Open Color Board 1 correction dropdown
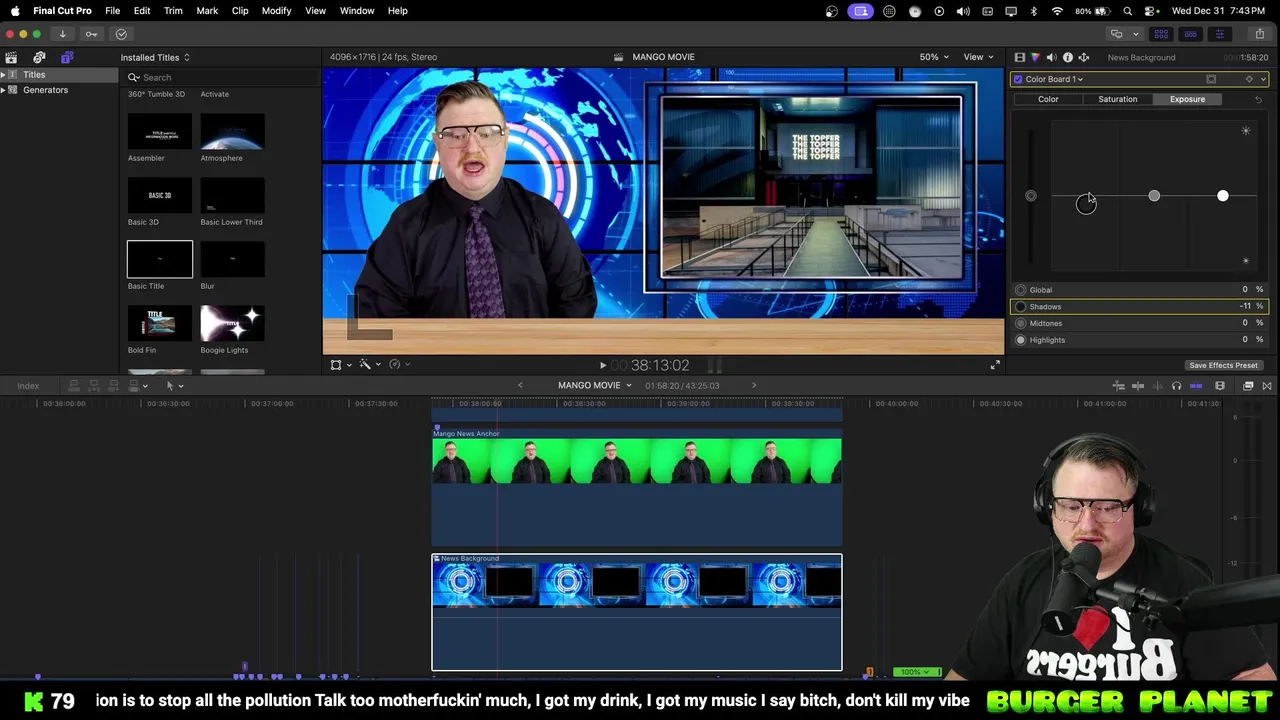This screenshot has height=720, width=1280. 1053,79
